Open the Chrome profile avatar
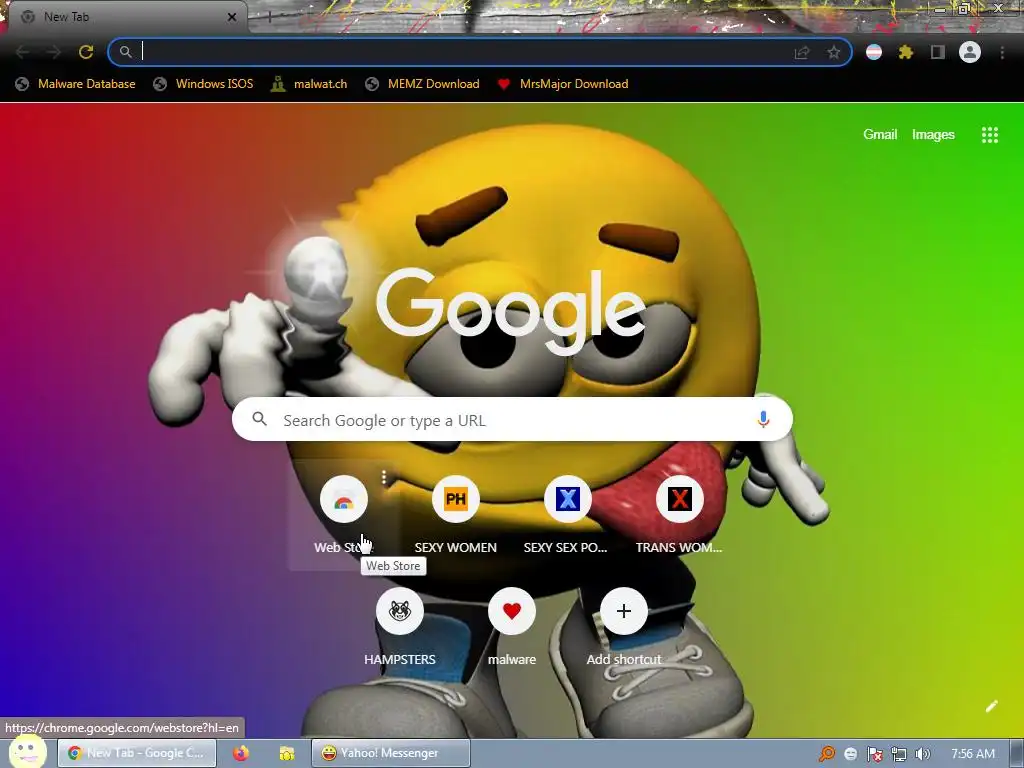This screenshot has height=768, width=1024. (970, 52)
